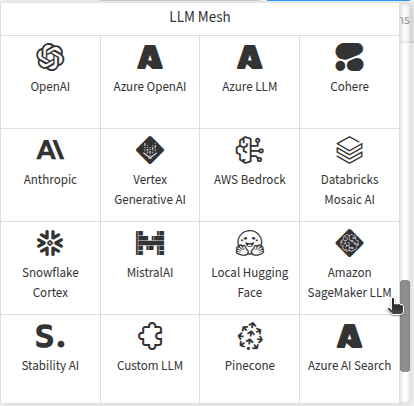
Task: Click the LLM Mesh section header
Action: pyautogui.click(x=200, y=17)
